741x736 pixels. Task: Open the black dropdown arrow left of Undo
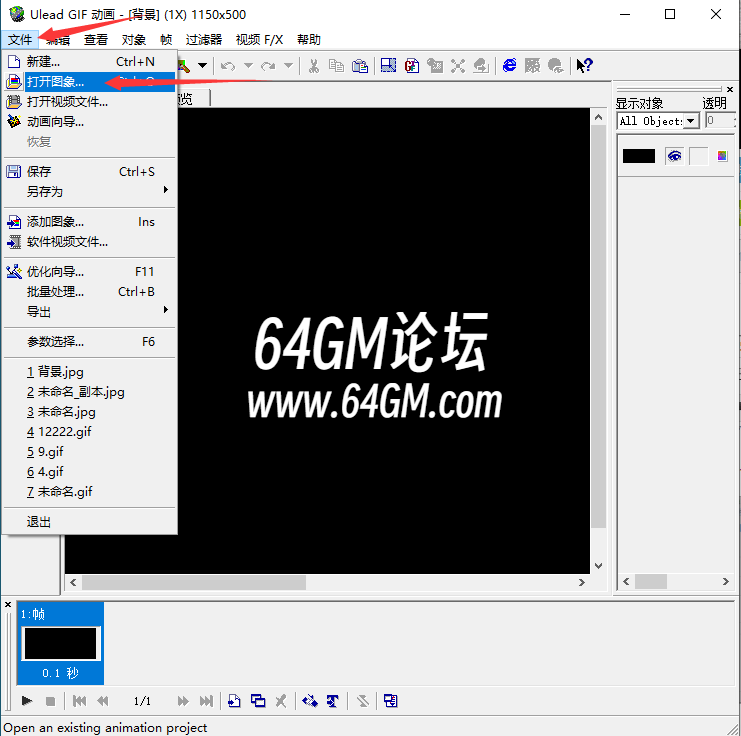click(x=202, y=65)
